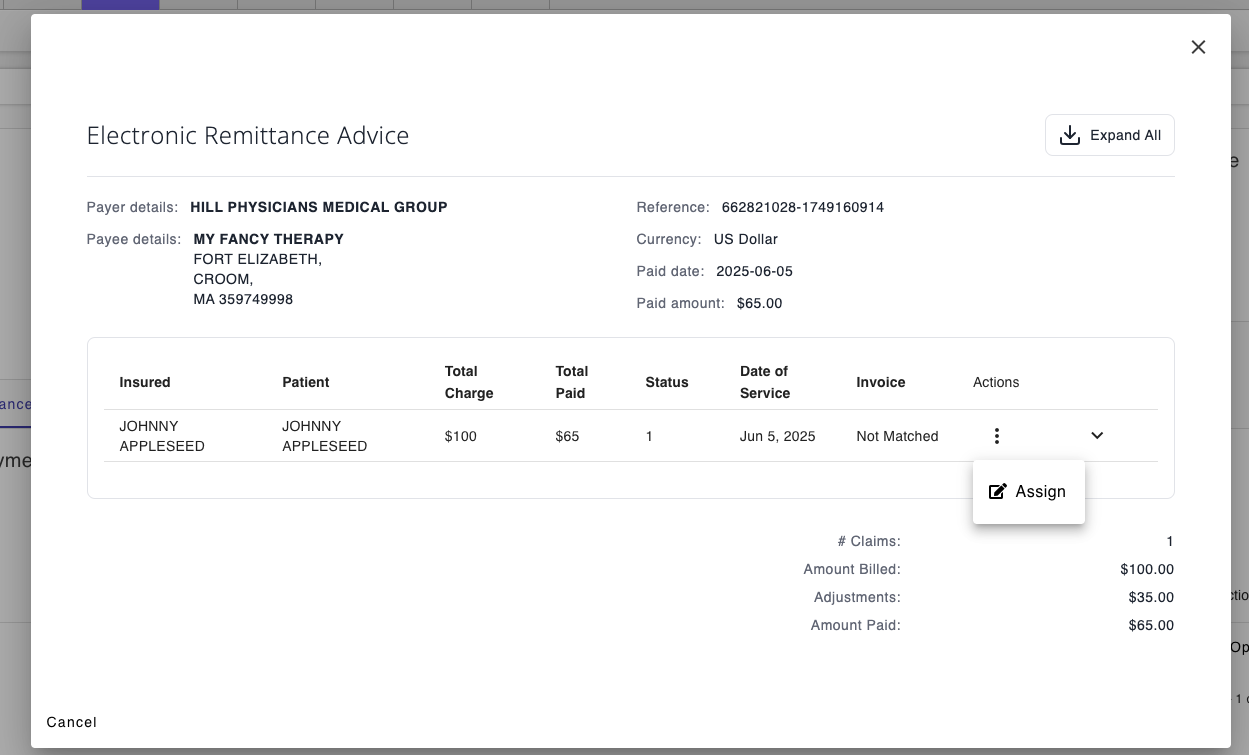Select Assign from the actions popup
The image size is (1249, 755).
(x=1040, y=492)
